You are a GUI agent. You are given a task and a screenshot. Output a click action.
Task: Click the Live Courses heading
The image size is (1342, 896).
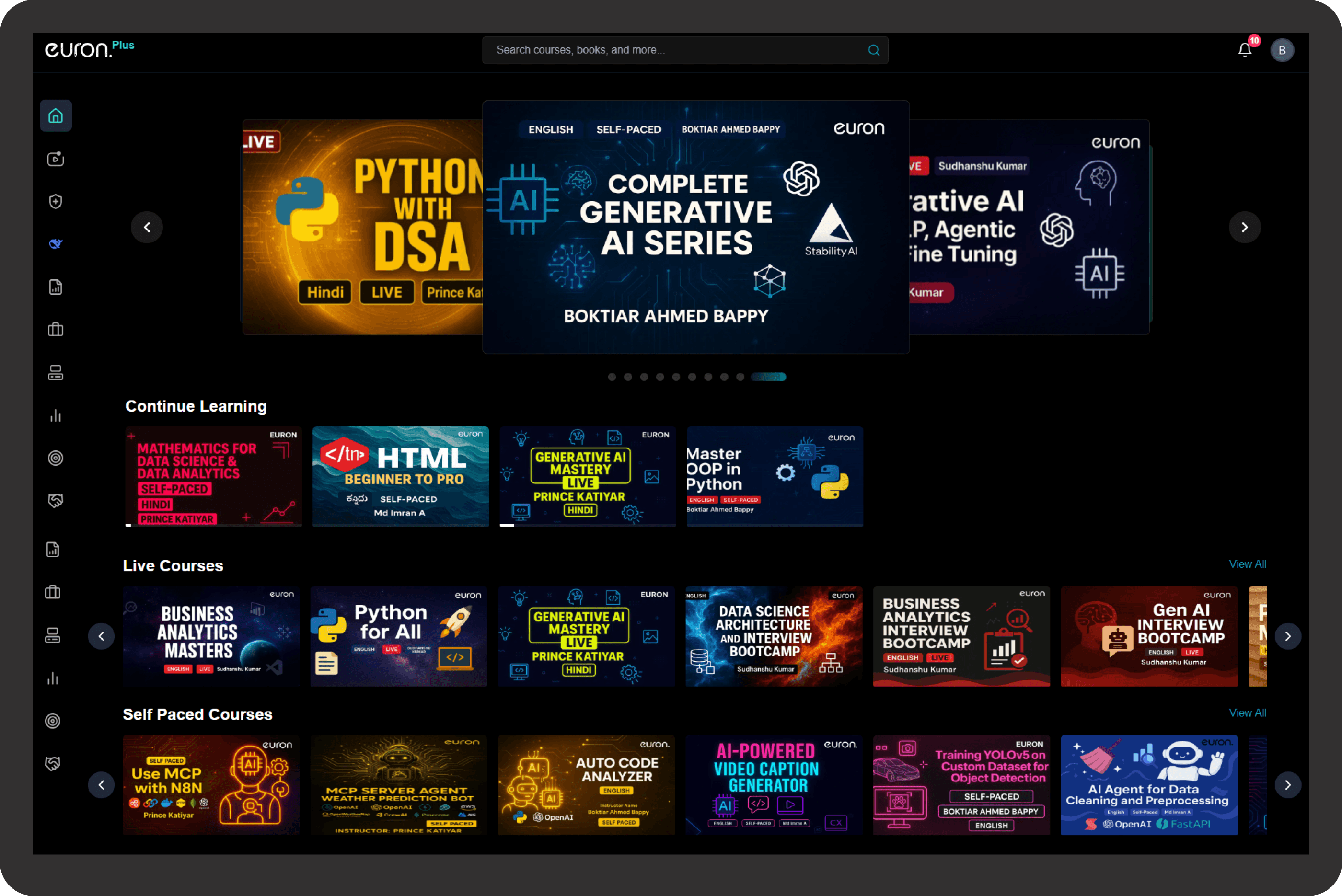(x=173, y=566)
